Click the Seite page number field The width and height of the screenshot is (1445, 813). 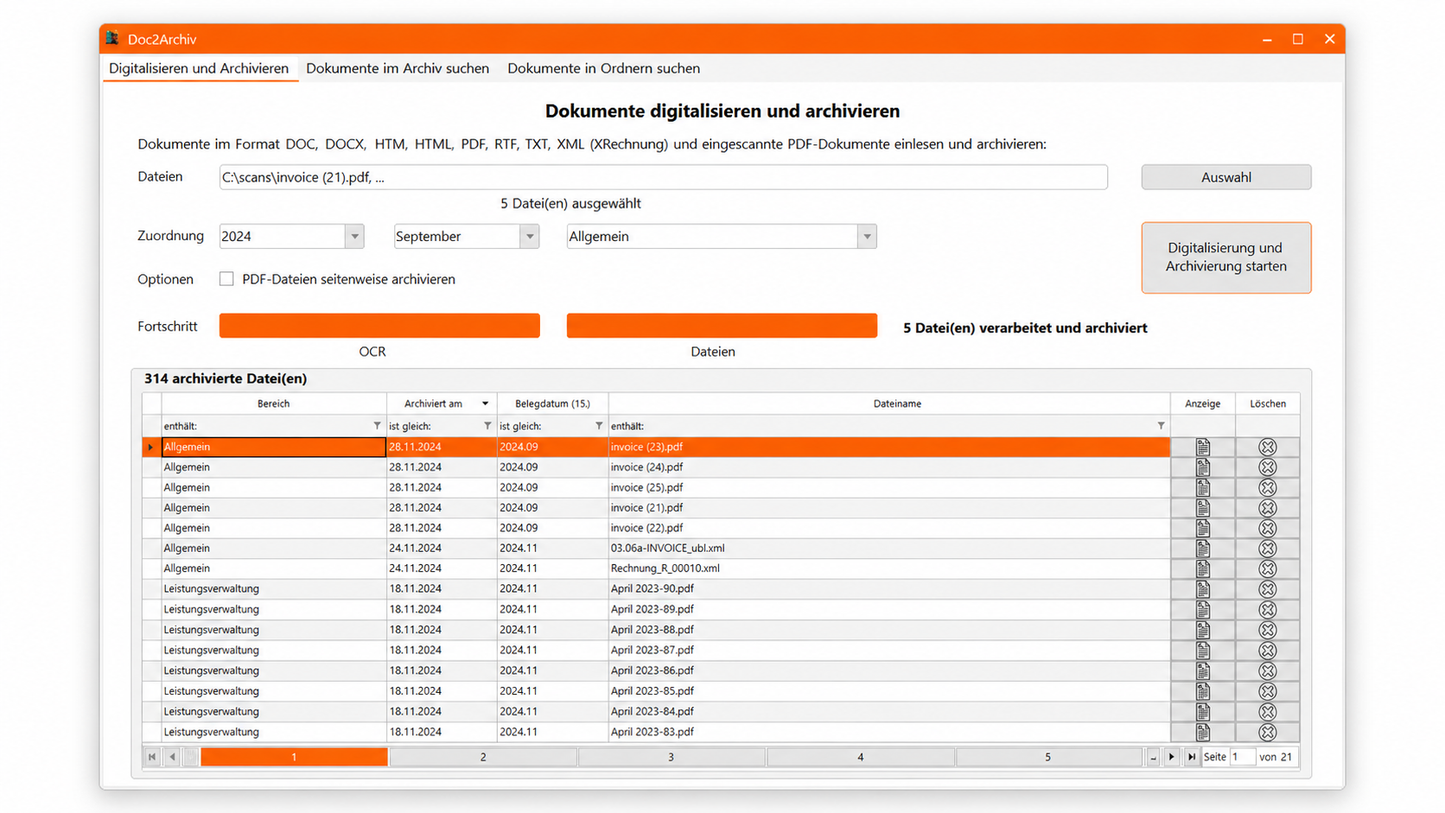point(1243,757)
